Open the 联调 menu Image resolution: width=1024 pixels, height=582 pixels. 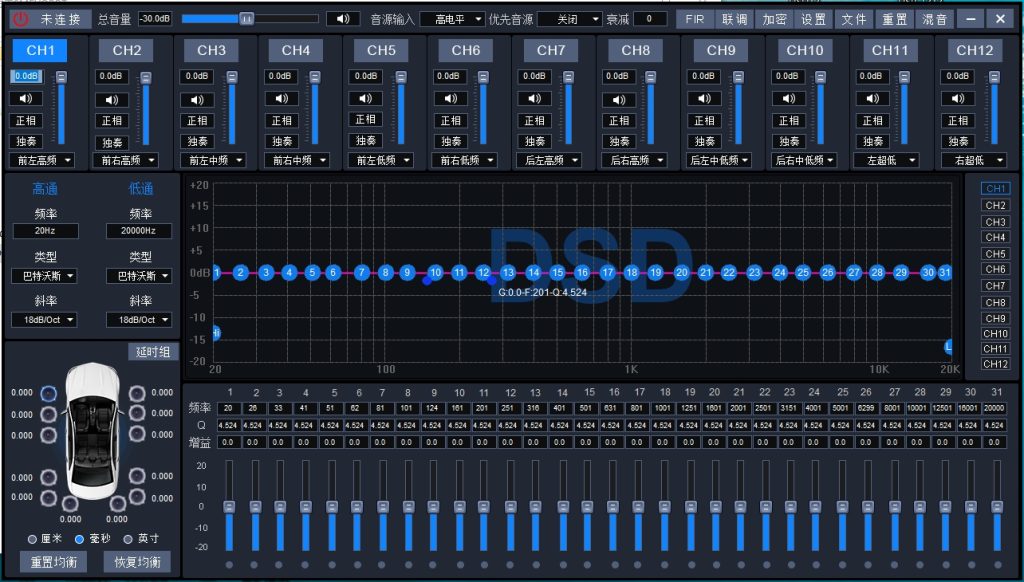pyautogui.click(x=735, y=20)
